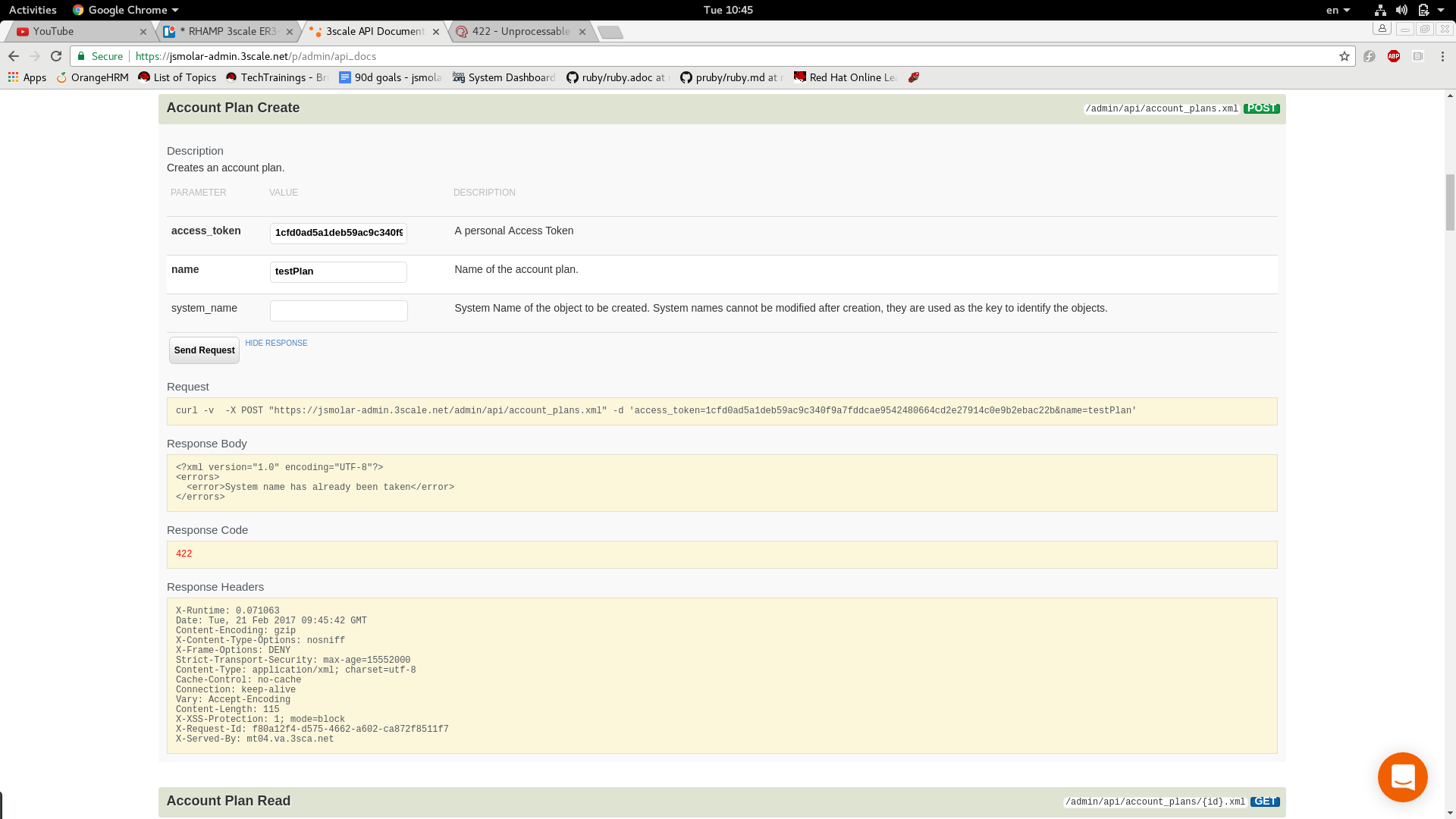Open the Apps bookmarks shortcut

point(27,77)
